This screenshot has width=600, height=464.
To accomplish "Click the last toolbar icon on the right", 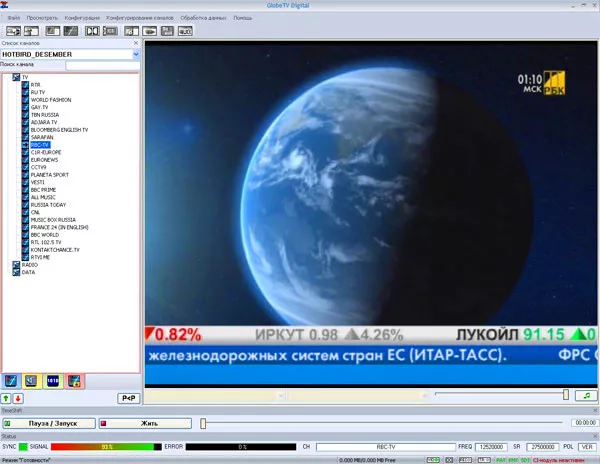I will coord(185,31).
